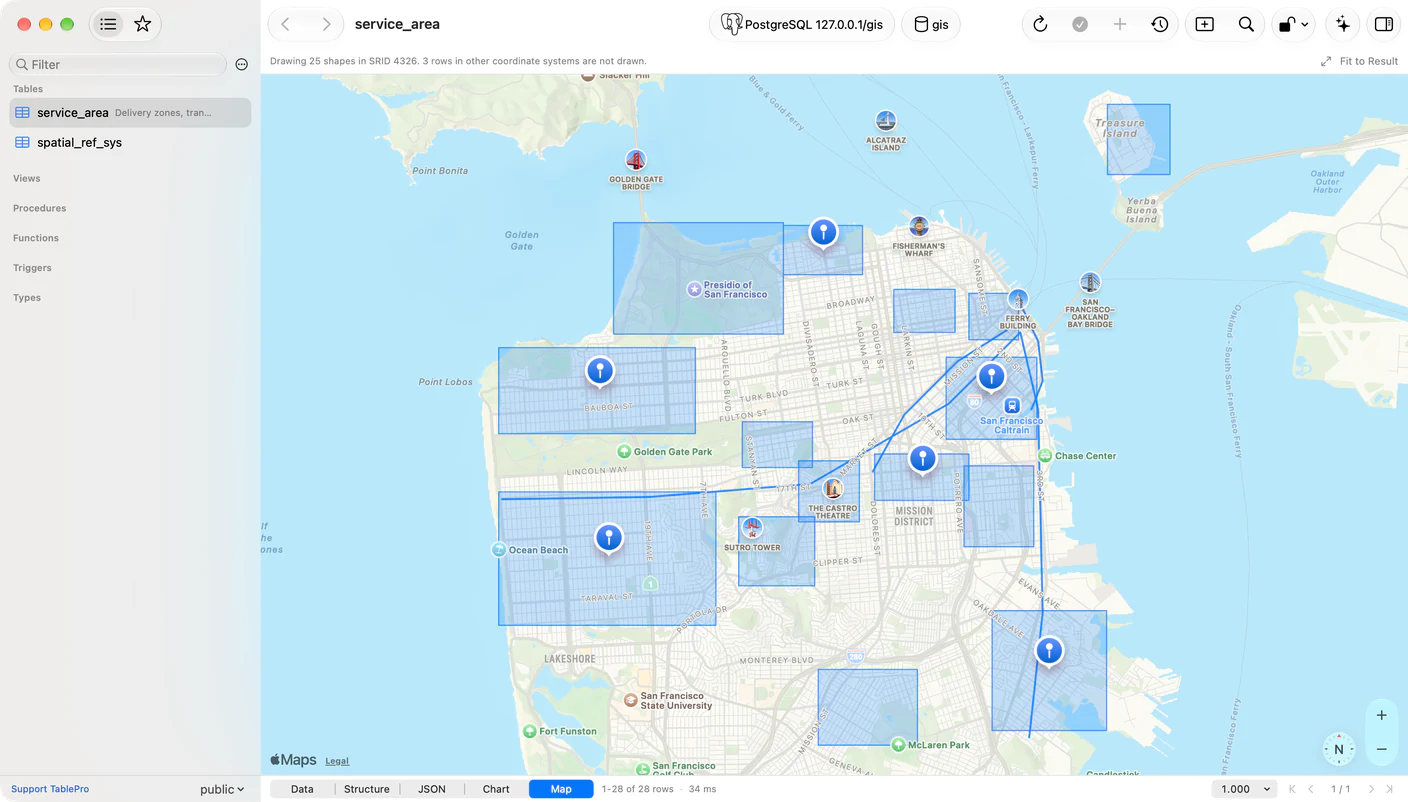Select the map pin above Taraval St

pyautogui.click(x=609, y=539)
